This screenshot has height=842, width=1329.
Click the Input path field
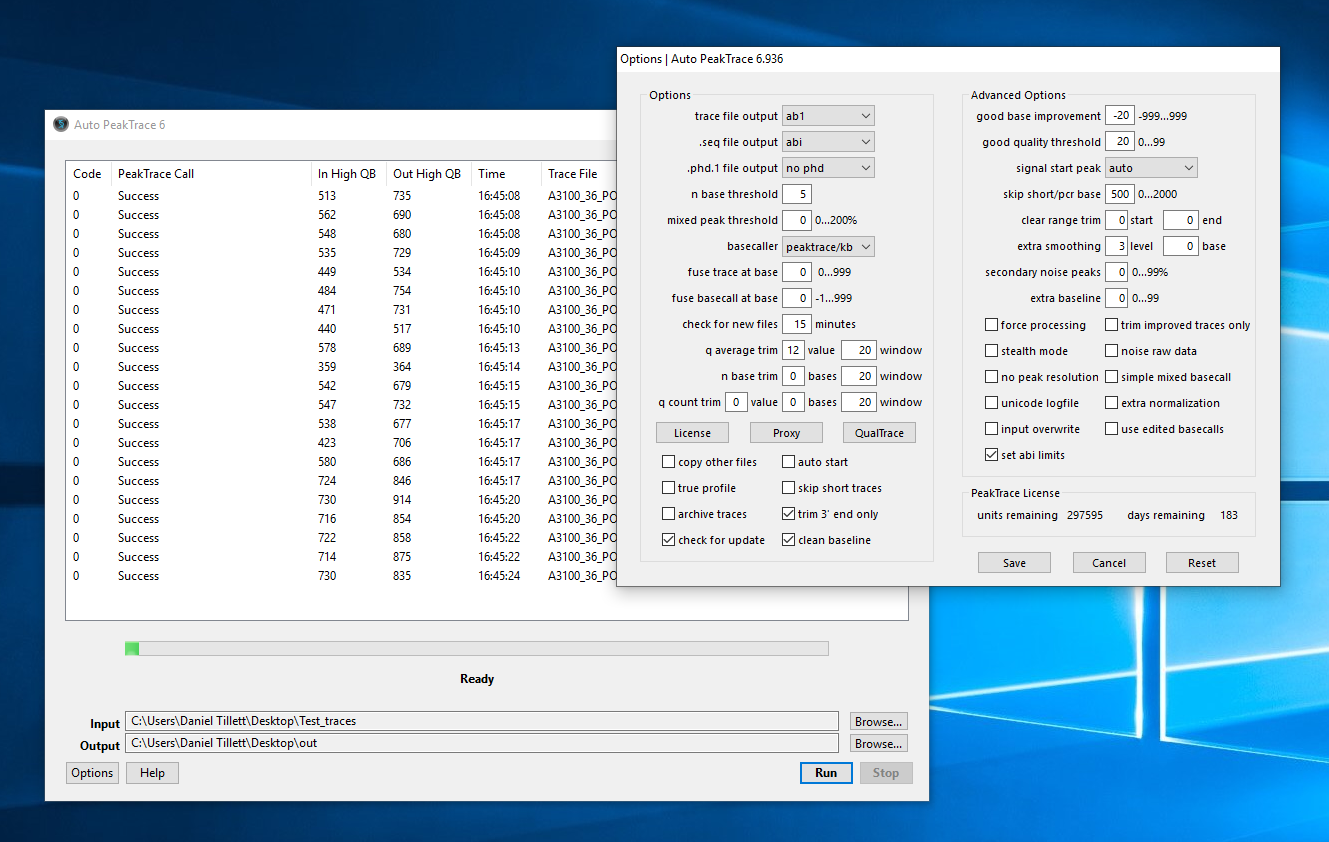coord(481,721)
